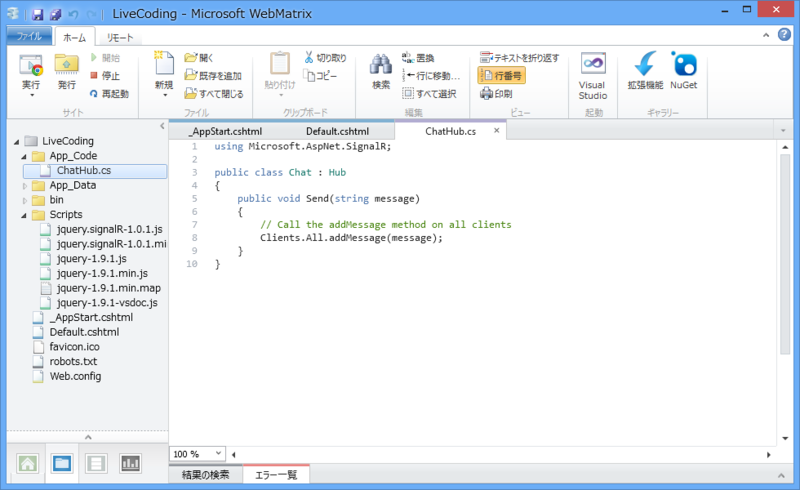Go to line with 行に移動
This screenshot has height=490, width=800.
pyautogui.click(x=431, y=76)
